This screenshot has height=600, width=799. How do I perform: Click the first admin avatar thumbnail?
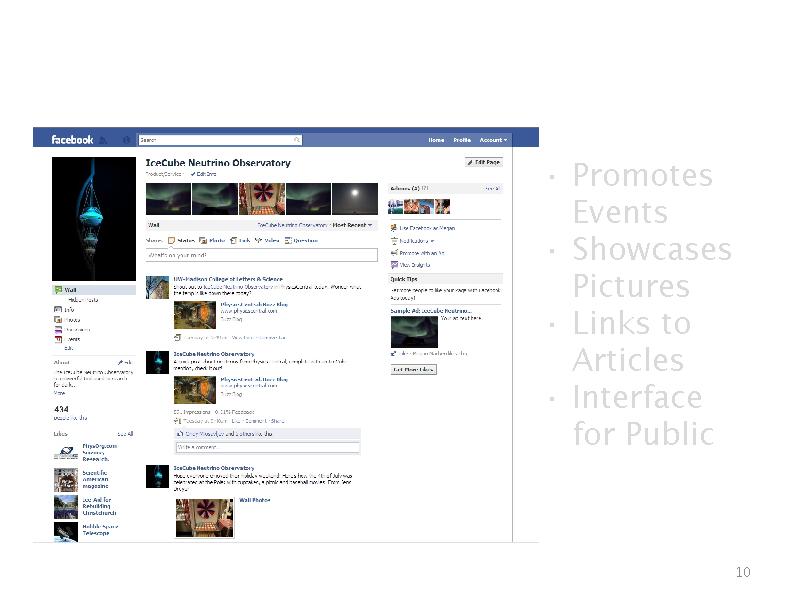click(395, 206)
